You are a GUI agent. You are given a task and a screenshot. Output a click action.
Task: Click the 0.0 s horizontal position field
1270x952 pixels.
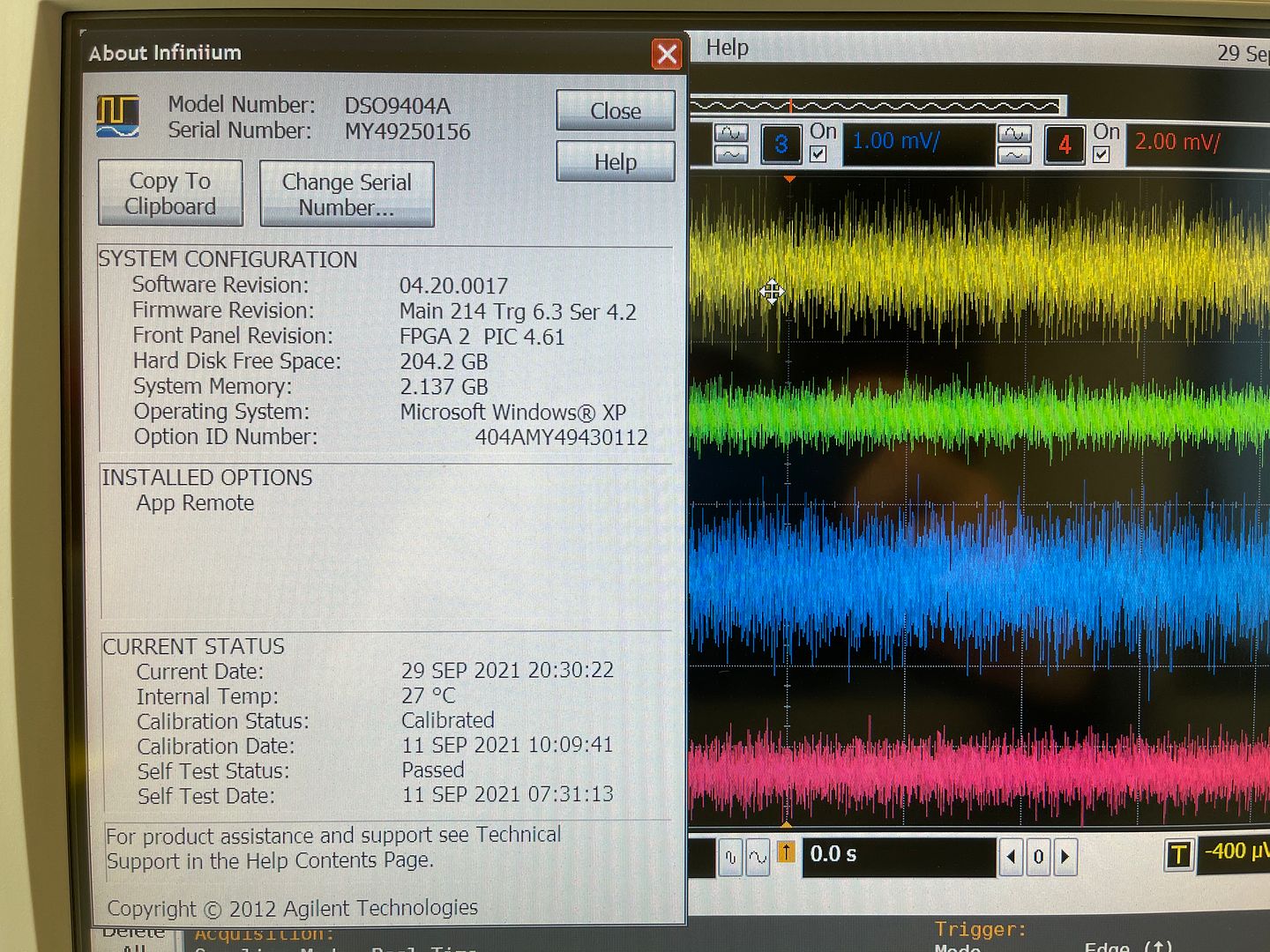tap(898, 855)
